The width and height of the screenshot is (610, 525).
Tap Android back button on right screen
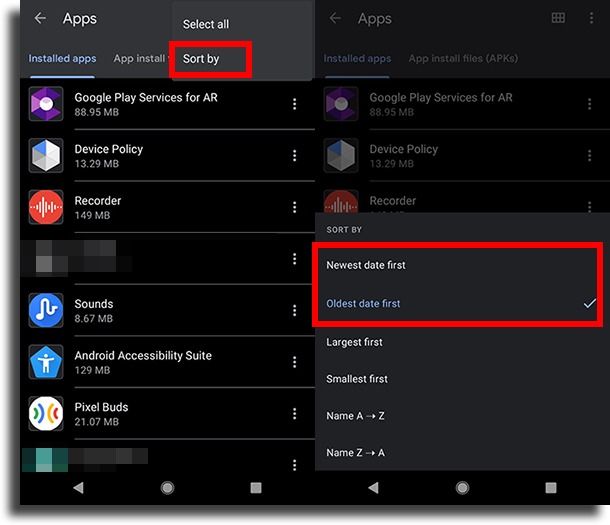[x=373, y=488]
